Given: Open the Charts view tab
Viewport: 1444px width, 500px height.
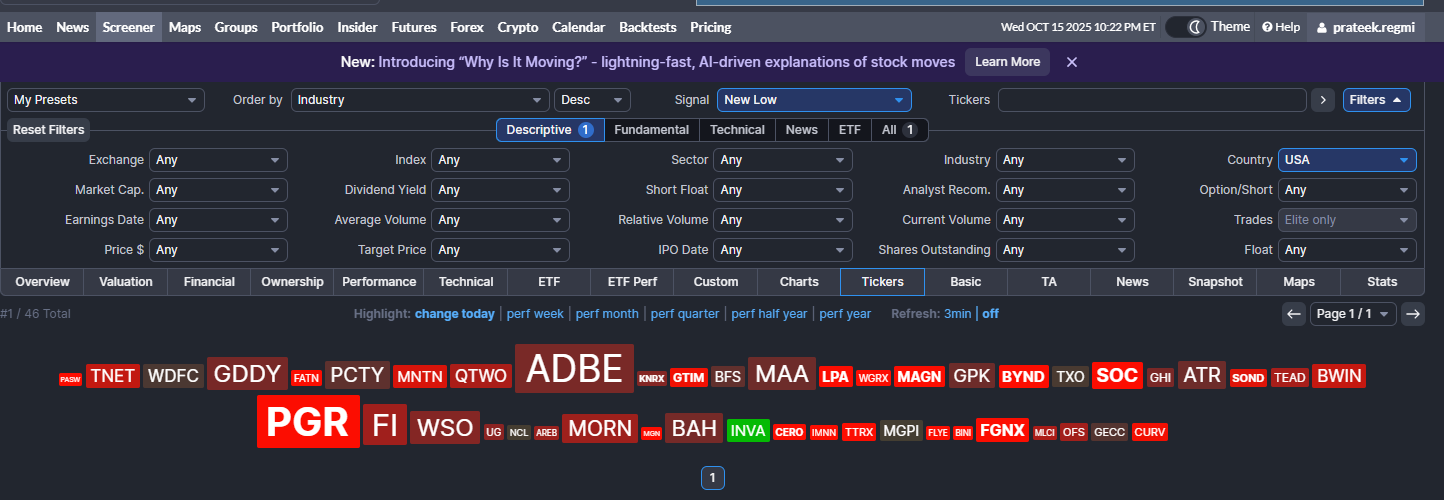Looking at the screenshot, I should 799,282.
